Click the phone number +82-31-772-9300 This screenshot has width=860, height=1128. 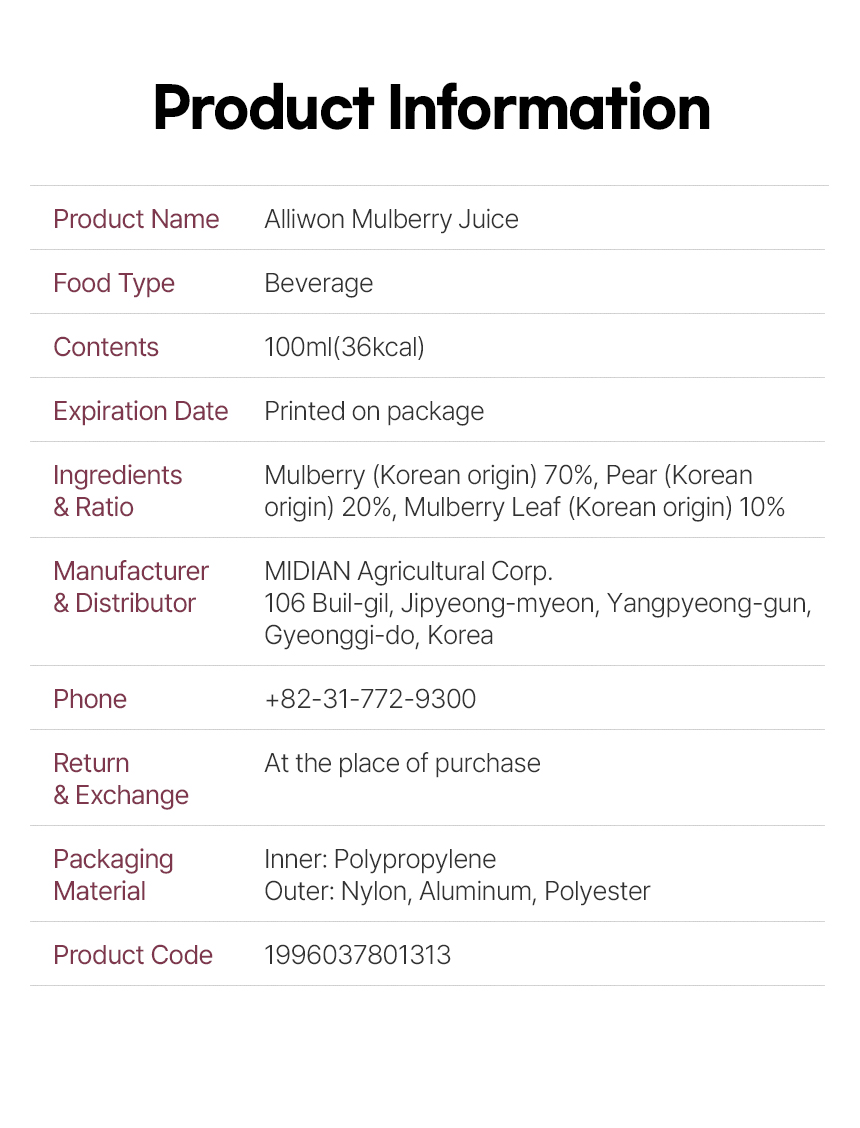[x=370, y=699]
